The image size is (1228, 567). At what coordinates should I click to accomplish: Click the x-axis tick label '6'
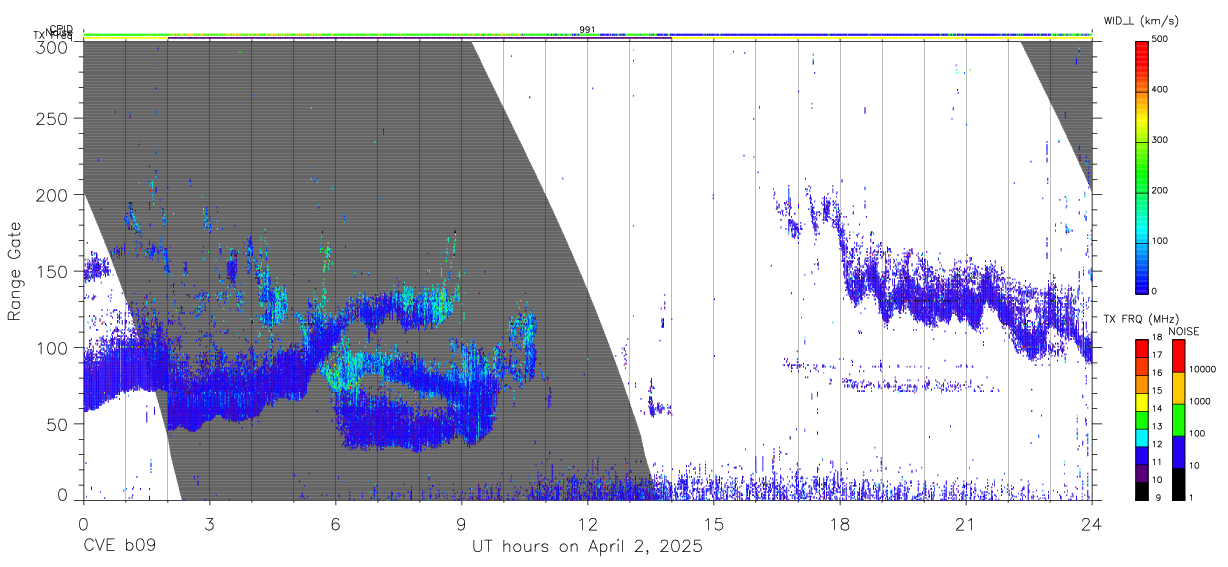coord(335,524)
